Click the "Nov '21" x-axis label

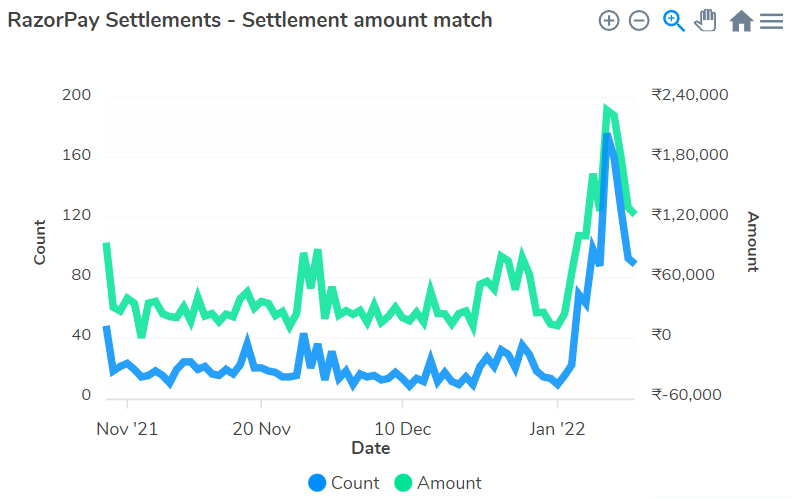[129, 429]
